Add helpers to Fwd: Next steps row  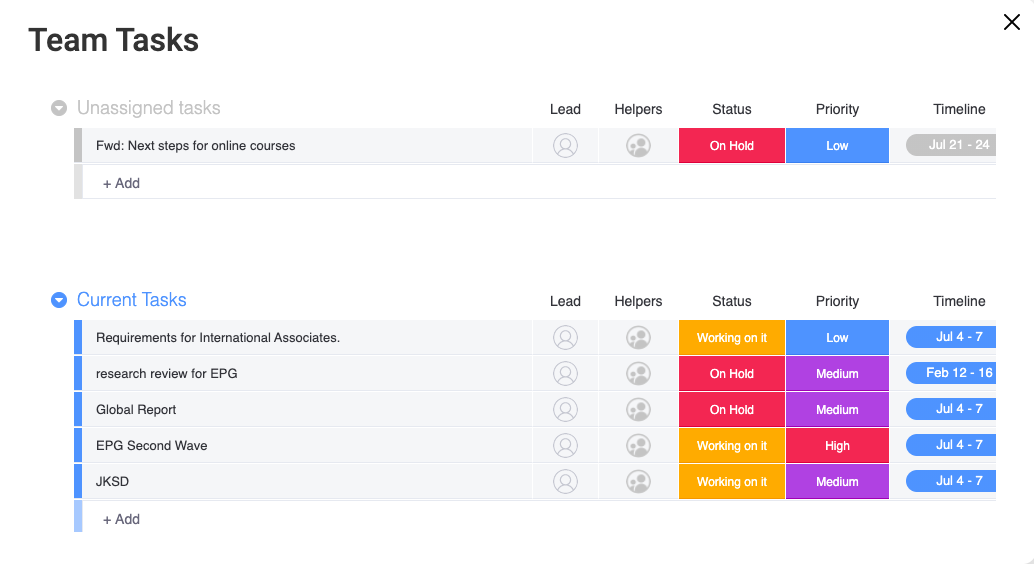pyautogui.click(x=638, y=146)
